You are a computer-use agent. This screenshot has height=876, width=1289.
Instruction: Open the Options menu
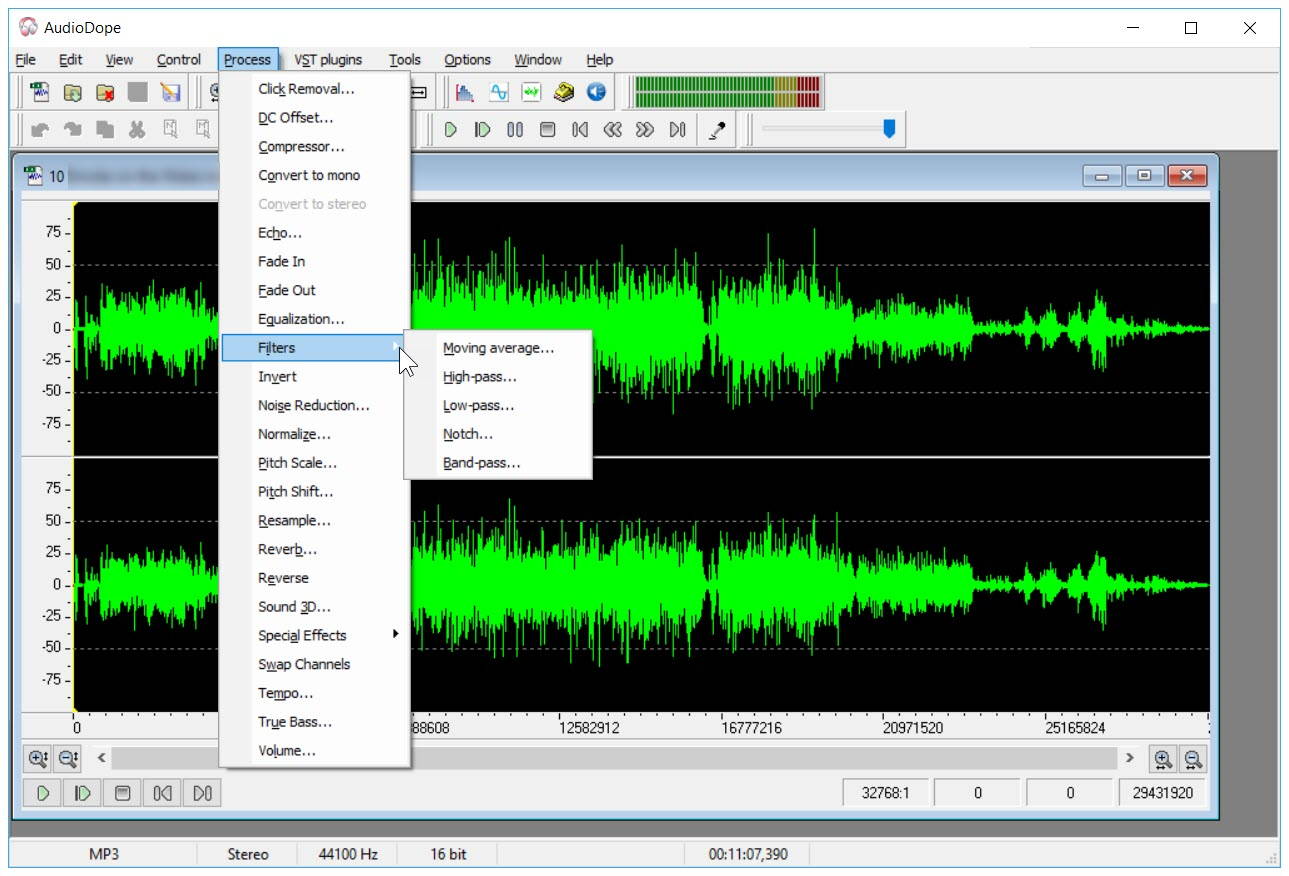pos(467,59)
